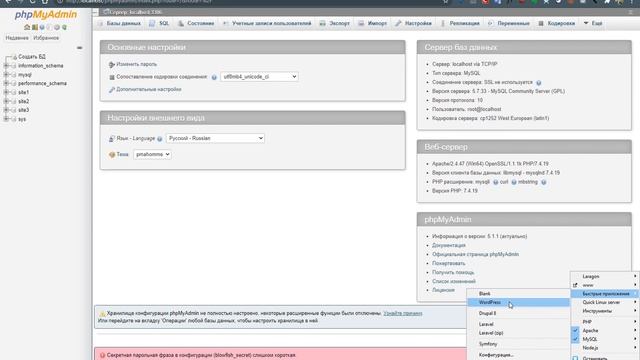
Task: Click the browser back arrow
Action: click(x=8, y=2)
